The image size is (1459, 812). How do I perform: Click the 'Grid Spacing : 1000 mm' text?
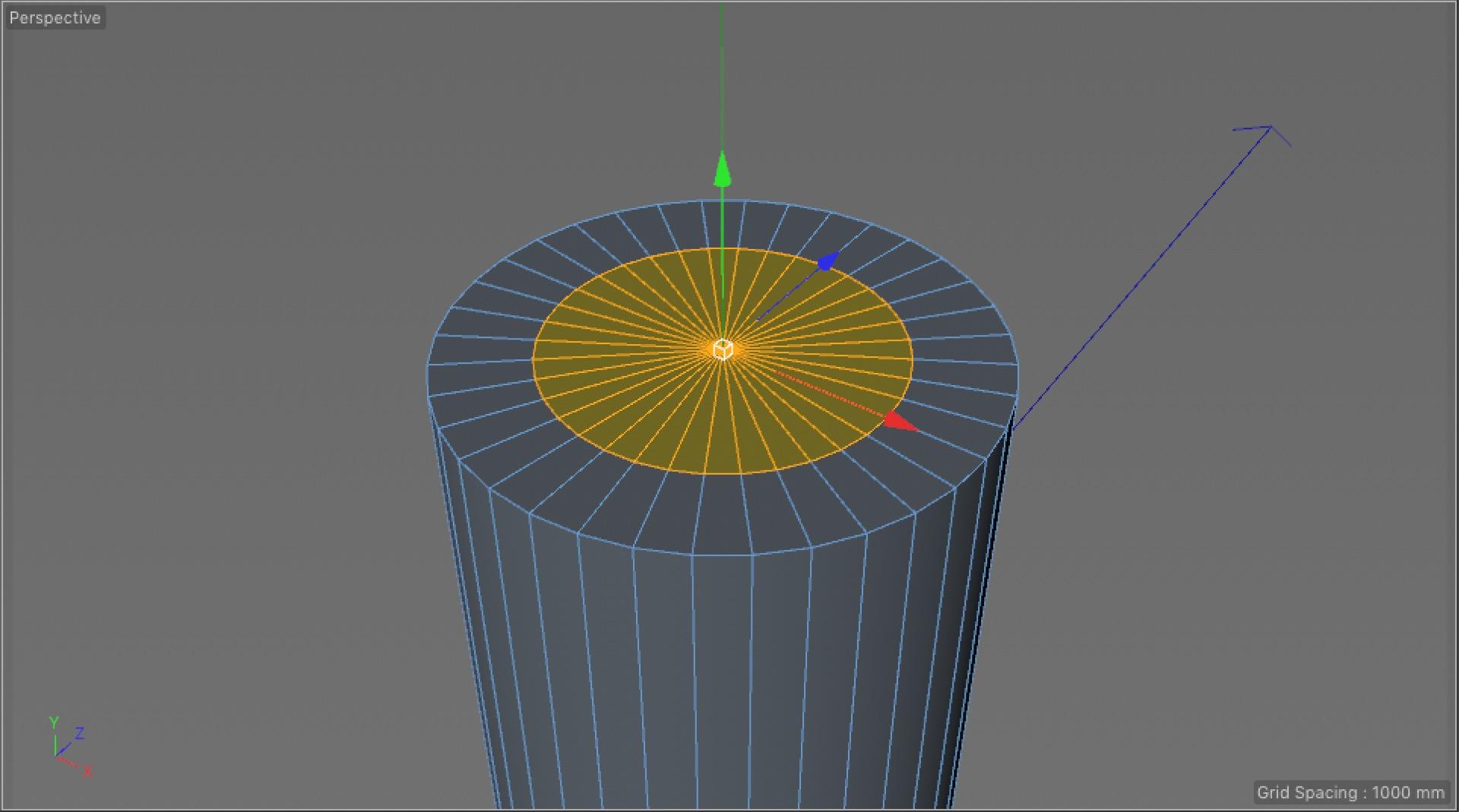[x=1350, y=793]
